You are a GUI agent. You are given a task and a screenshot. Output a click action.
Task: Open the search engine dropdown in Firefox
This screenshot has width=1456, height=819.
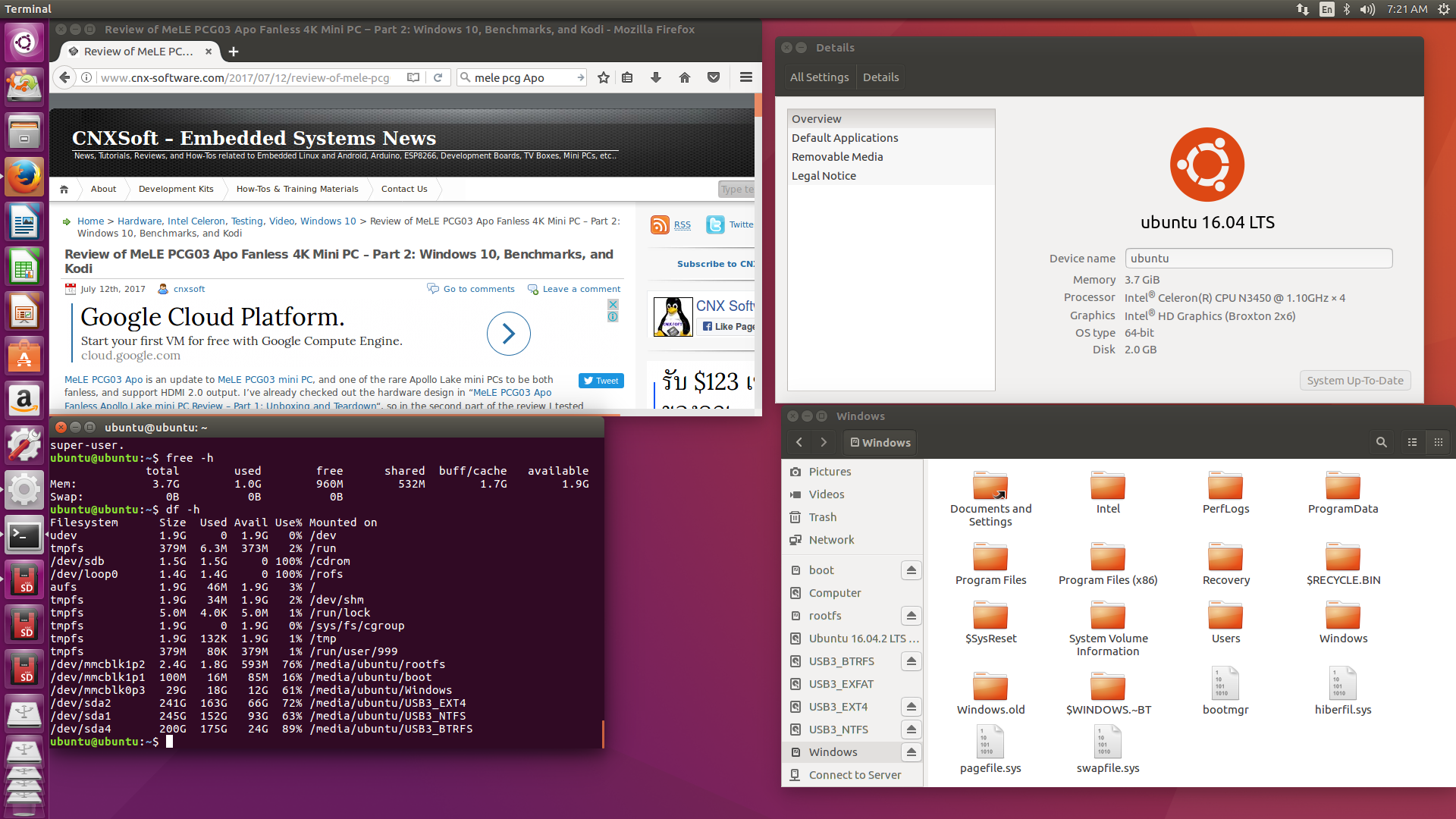pos(466,77)
